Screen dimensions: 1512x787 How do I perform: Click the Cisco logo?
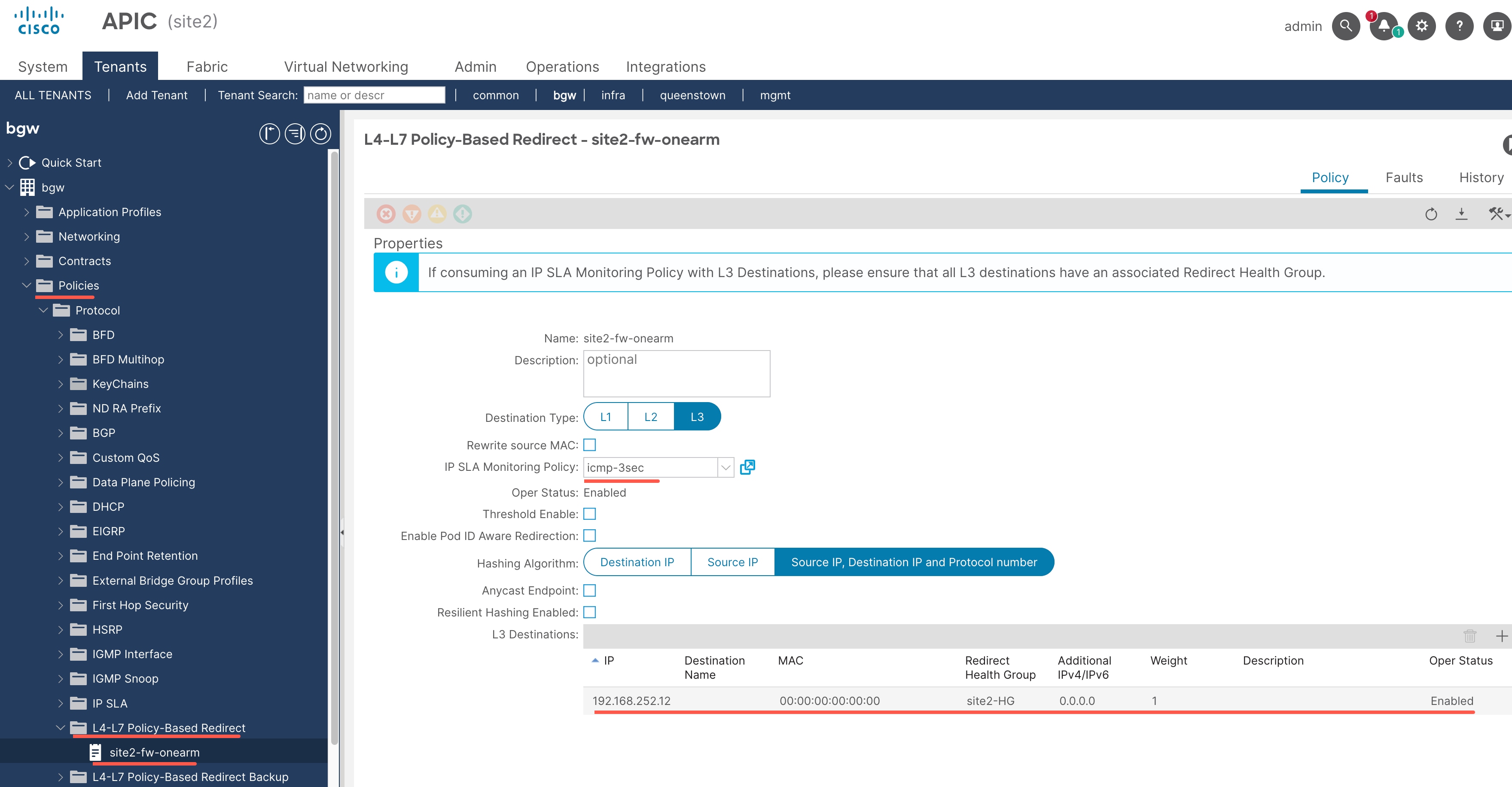coord(39,21)
